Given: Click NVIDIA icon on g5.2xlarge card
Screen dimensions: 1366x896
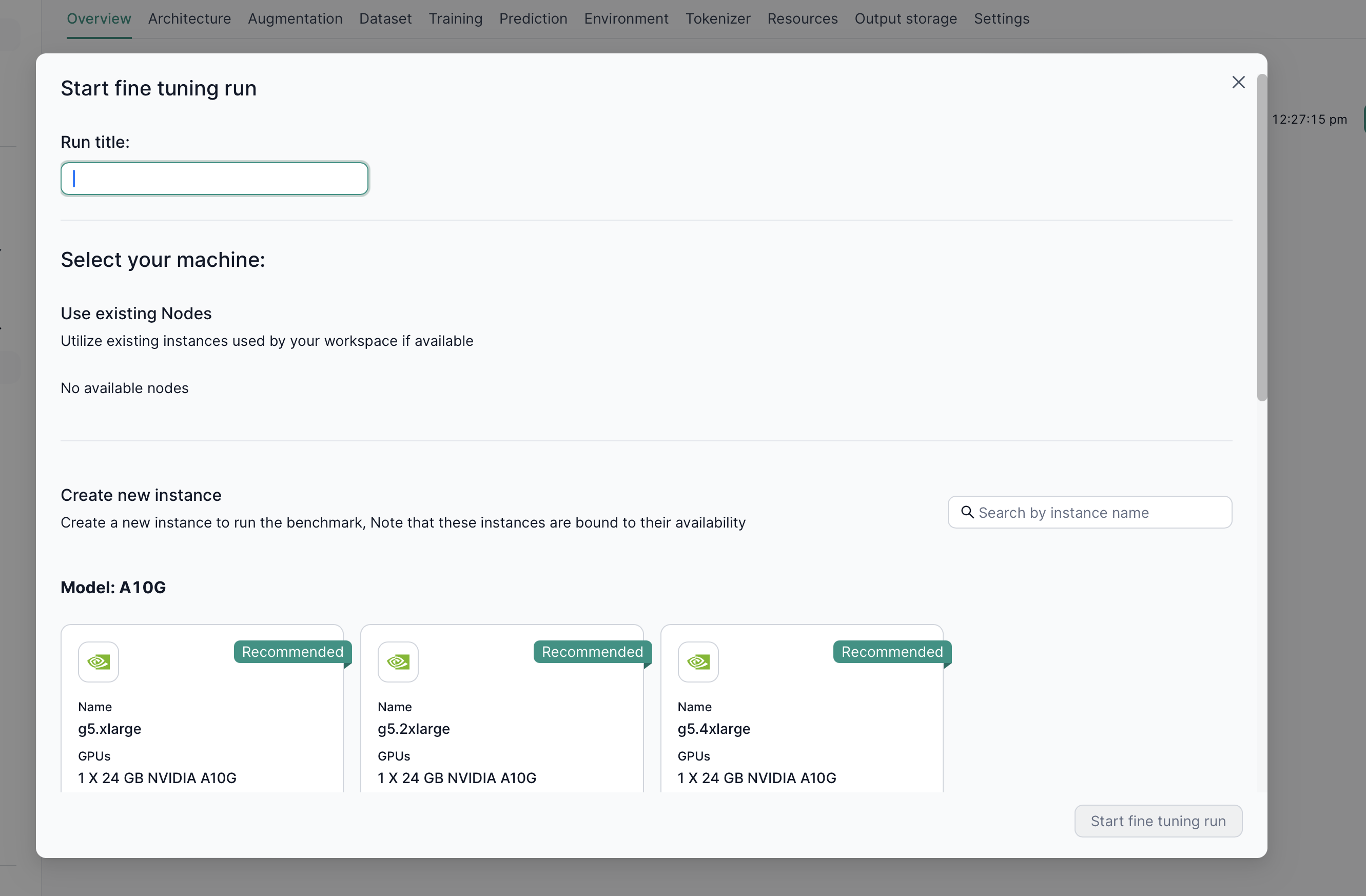Looking at the screenshot, I should click(x=398, y=662).
